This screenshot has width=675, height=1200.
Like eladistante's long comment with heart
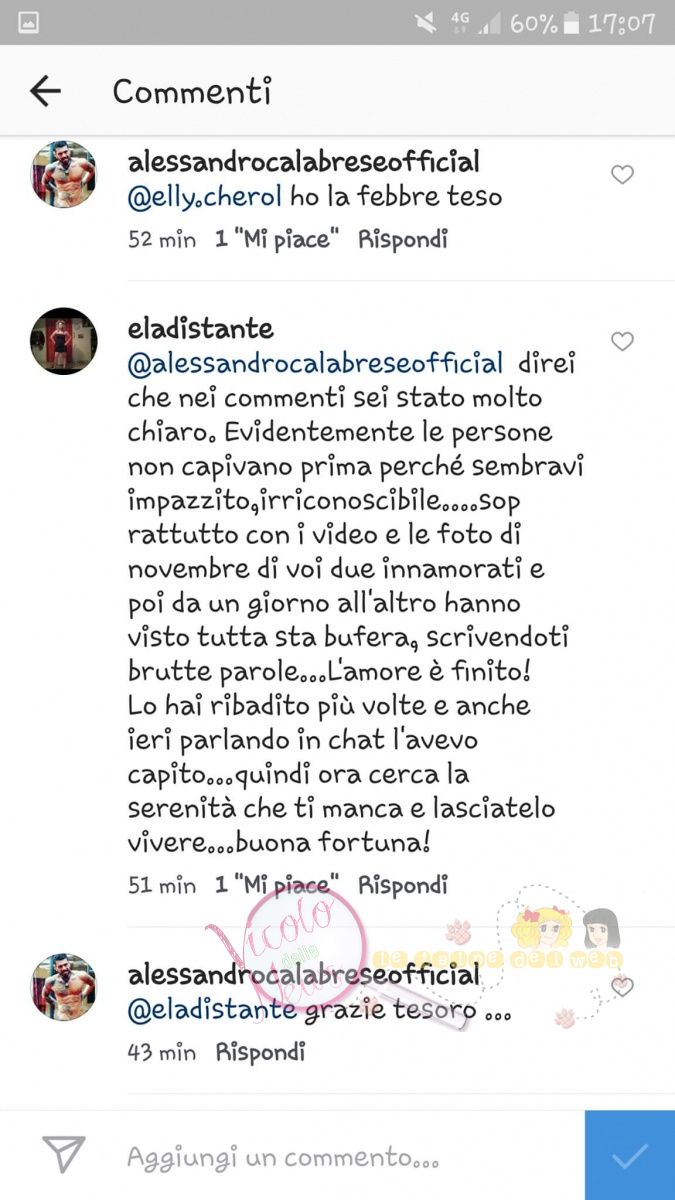pos(622,342)
